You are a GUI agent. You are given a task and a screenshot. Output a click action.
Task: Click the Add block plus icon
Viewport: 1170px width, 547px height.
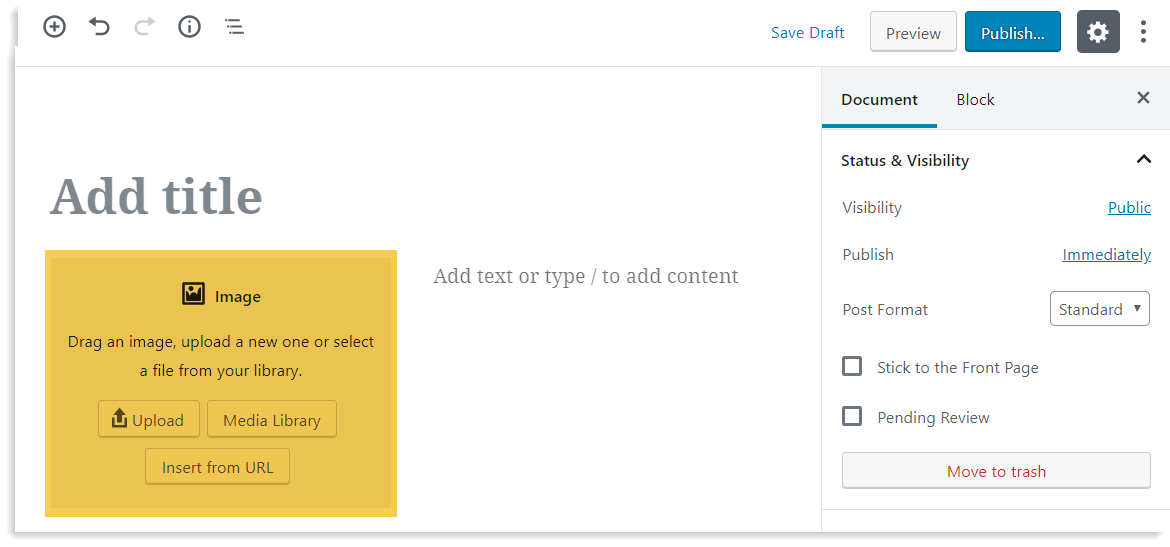54,27
